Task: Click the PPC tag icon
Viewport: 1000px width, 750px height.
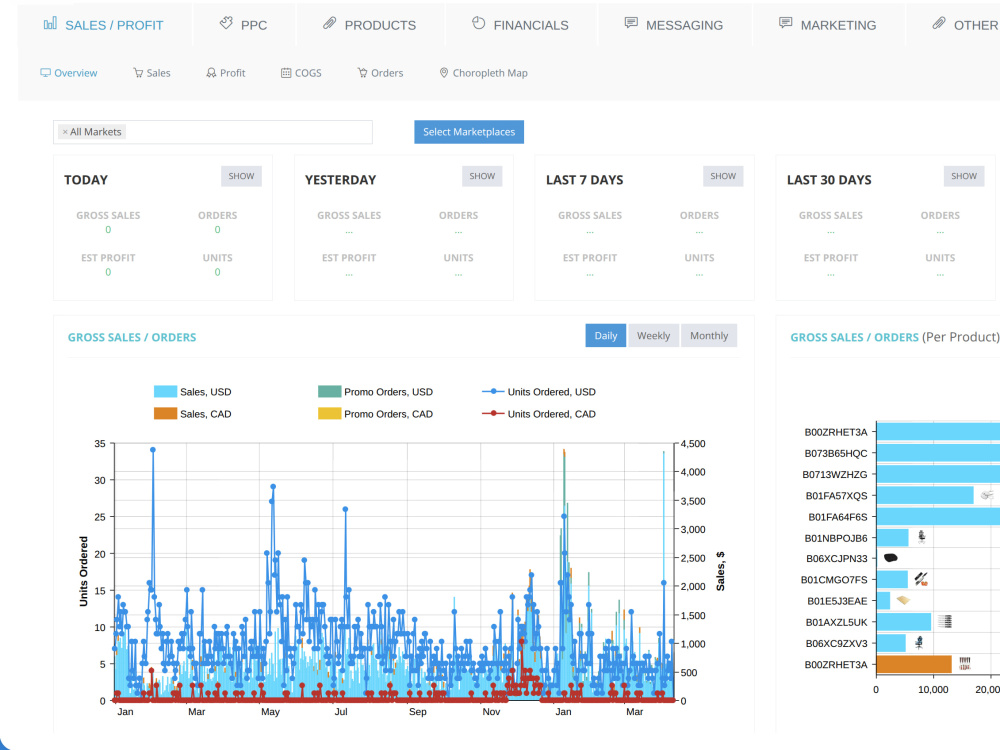Action: coord(226,24)
